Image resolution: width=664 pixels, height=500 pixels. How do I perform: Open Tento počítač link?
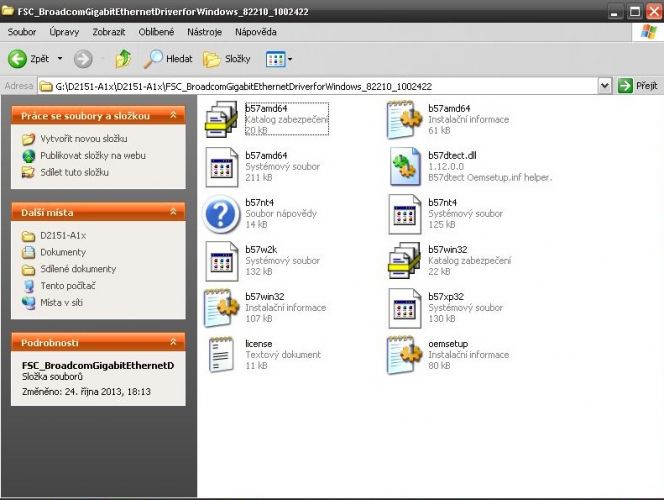[68, 286]
